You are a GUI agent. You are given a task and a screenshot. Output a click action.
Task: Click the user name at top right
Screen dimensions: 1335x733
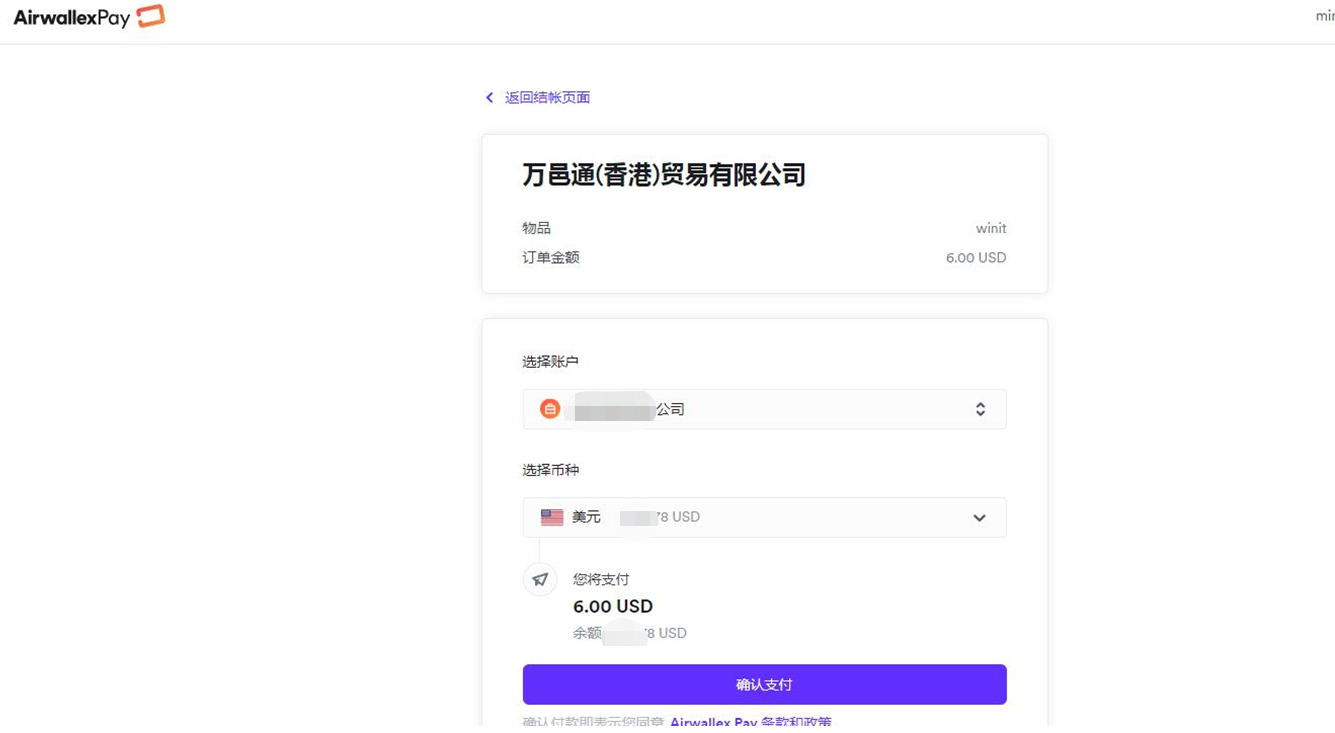[1324, 16]
